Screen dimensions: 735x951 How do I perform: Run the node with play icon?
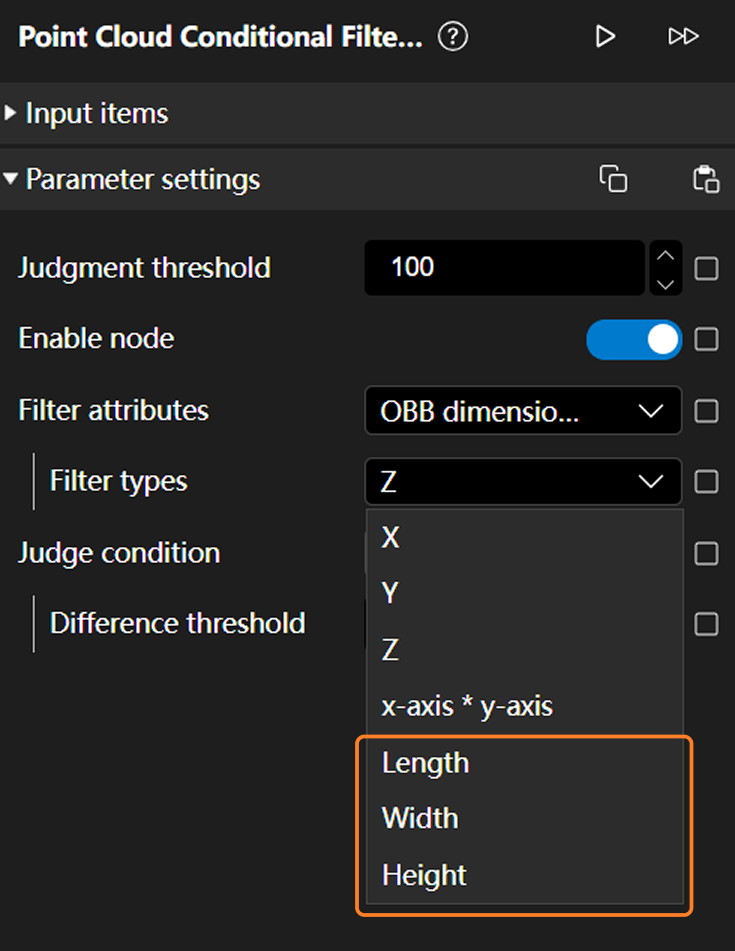pos(605,37)
